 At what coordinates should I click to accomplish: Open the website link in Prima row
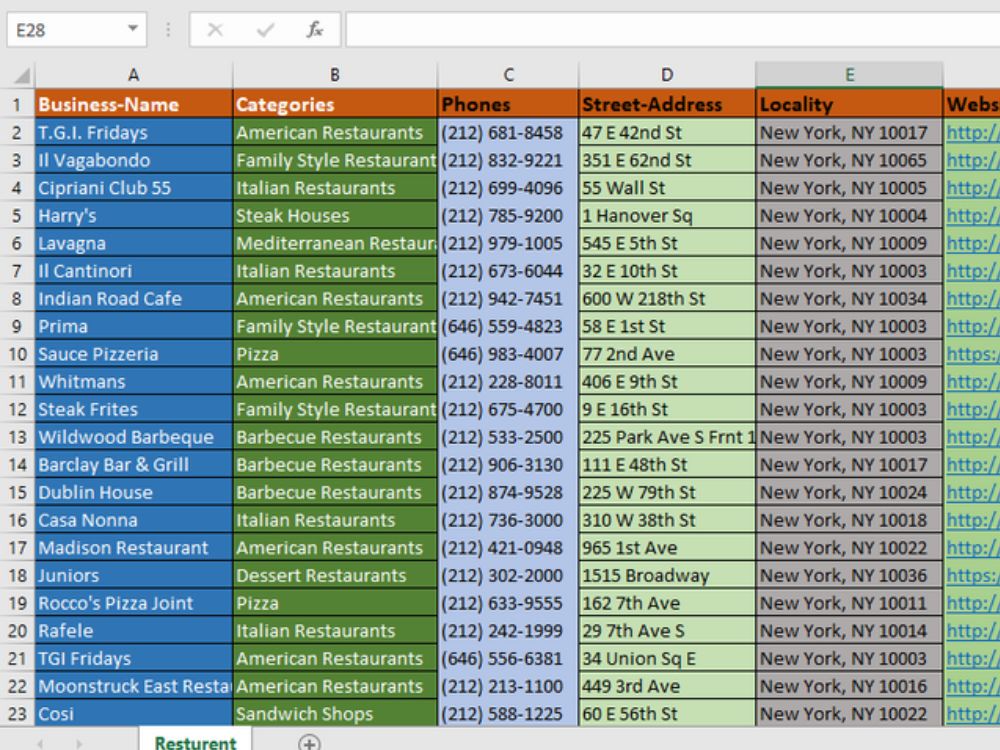point(972,327)
